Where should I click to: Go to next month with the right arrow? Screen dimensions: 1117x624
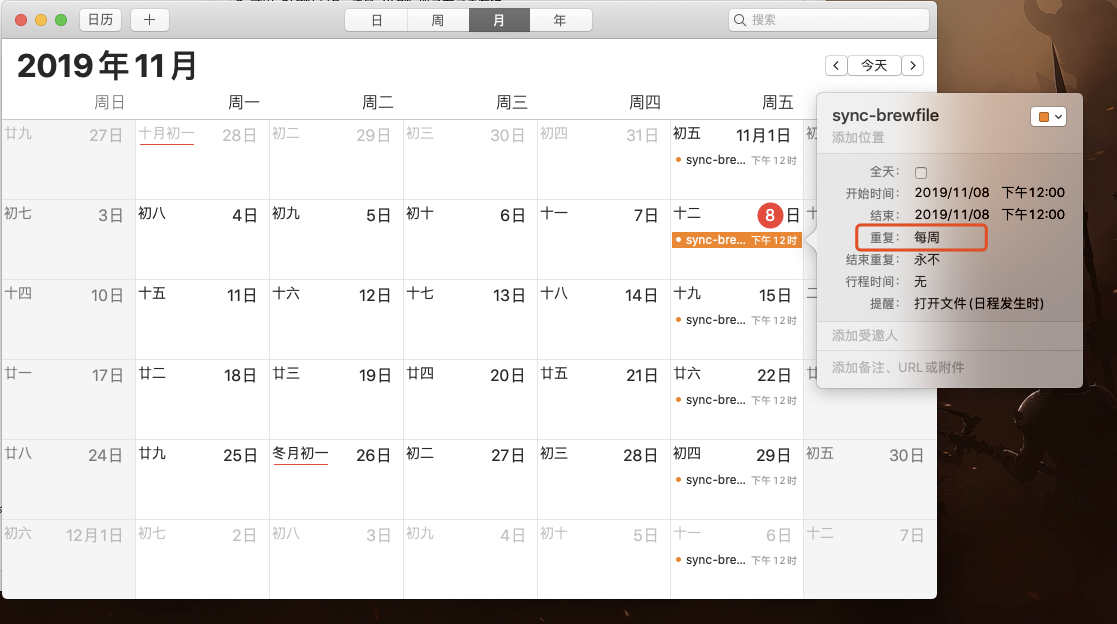(x=912, y=65)
